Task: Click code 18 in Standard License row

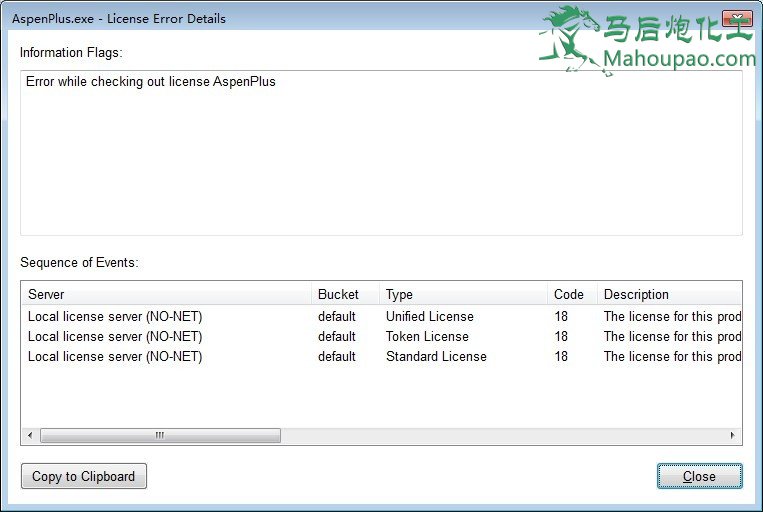Action: pyautogui.click(x=561, y=356)
